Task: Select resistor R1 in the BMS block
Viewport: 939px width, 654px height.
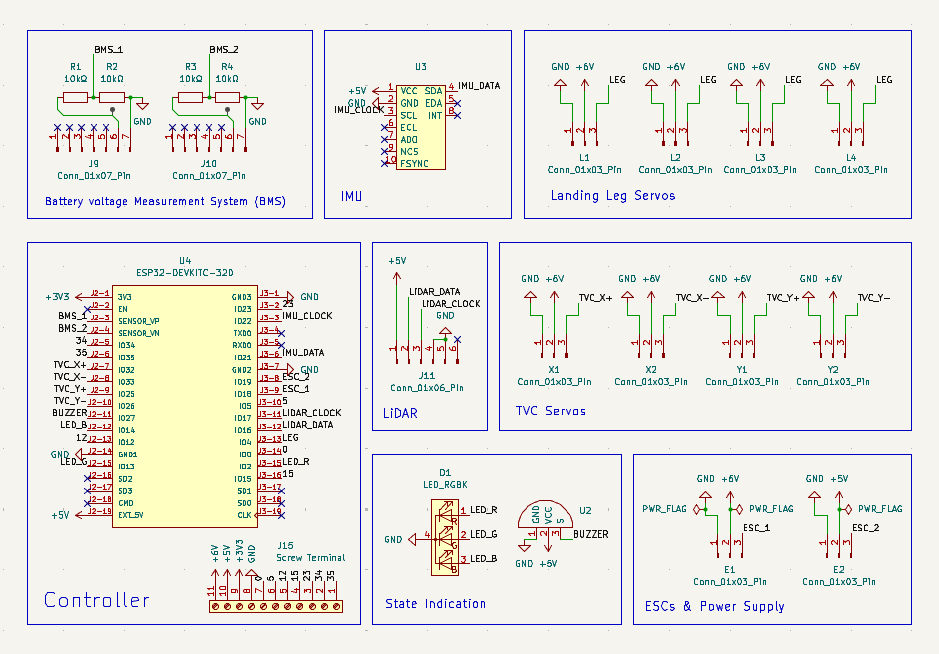Action: coord(76,98)
